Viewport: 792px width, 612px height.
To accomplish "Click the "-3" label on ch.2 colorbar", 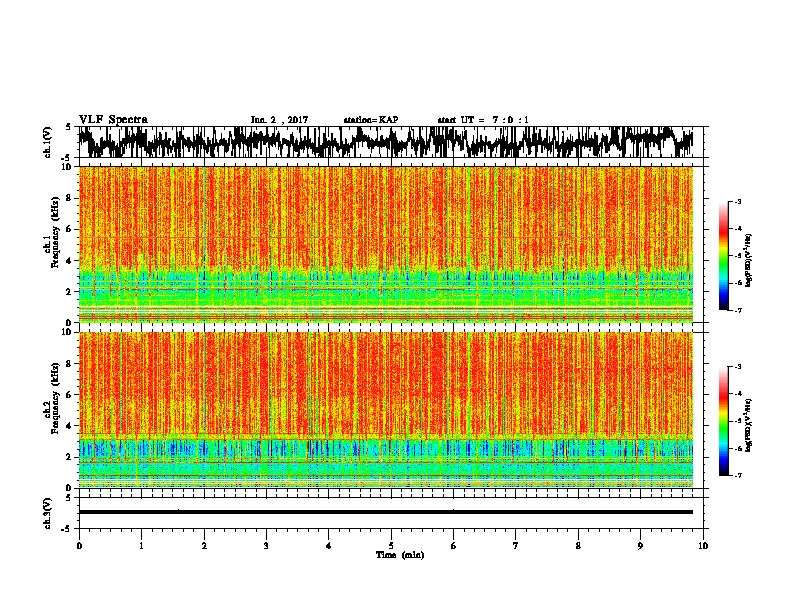I will click(737, 367).
